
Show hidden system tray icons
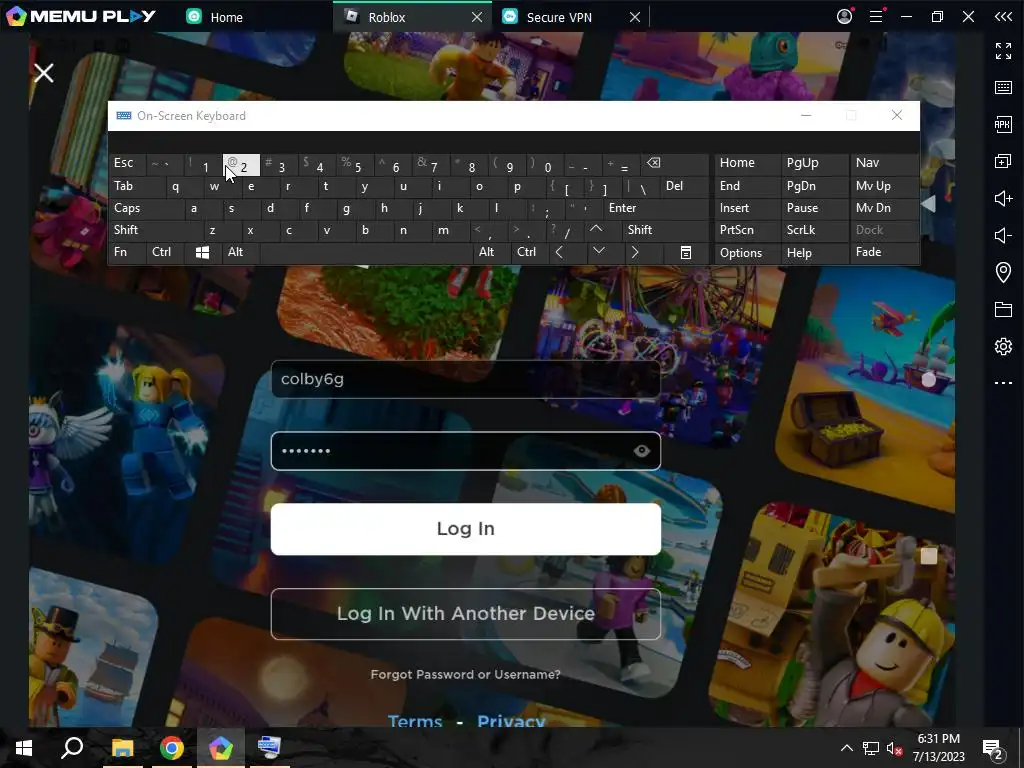(846, 748)
